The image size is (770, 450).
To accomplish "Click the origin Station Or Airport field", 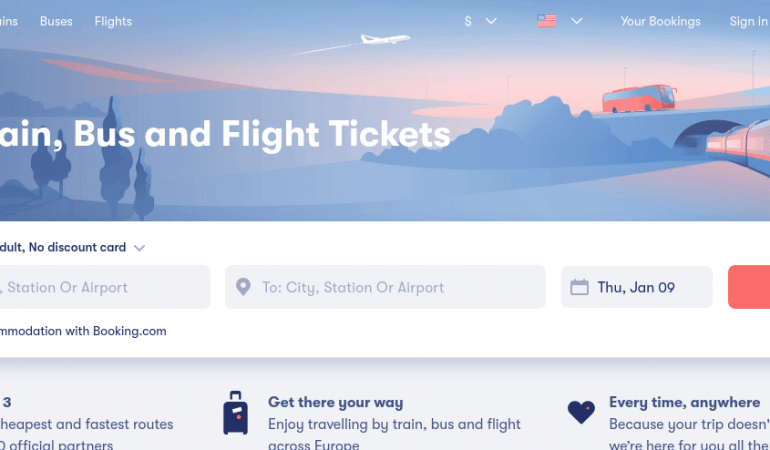I will [100, 288].
